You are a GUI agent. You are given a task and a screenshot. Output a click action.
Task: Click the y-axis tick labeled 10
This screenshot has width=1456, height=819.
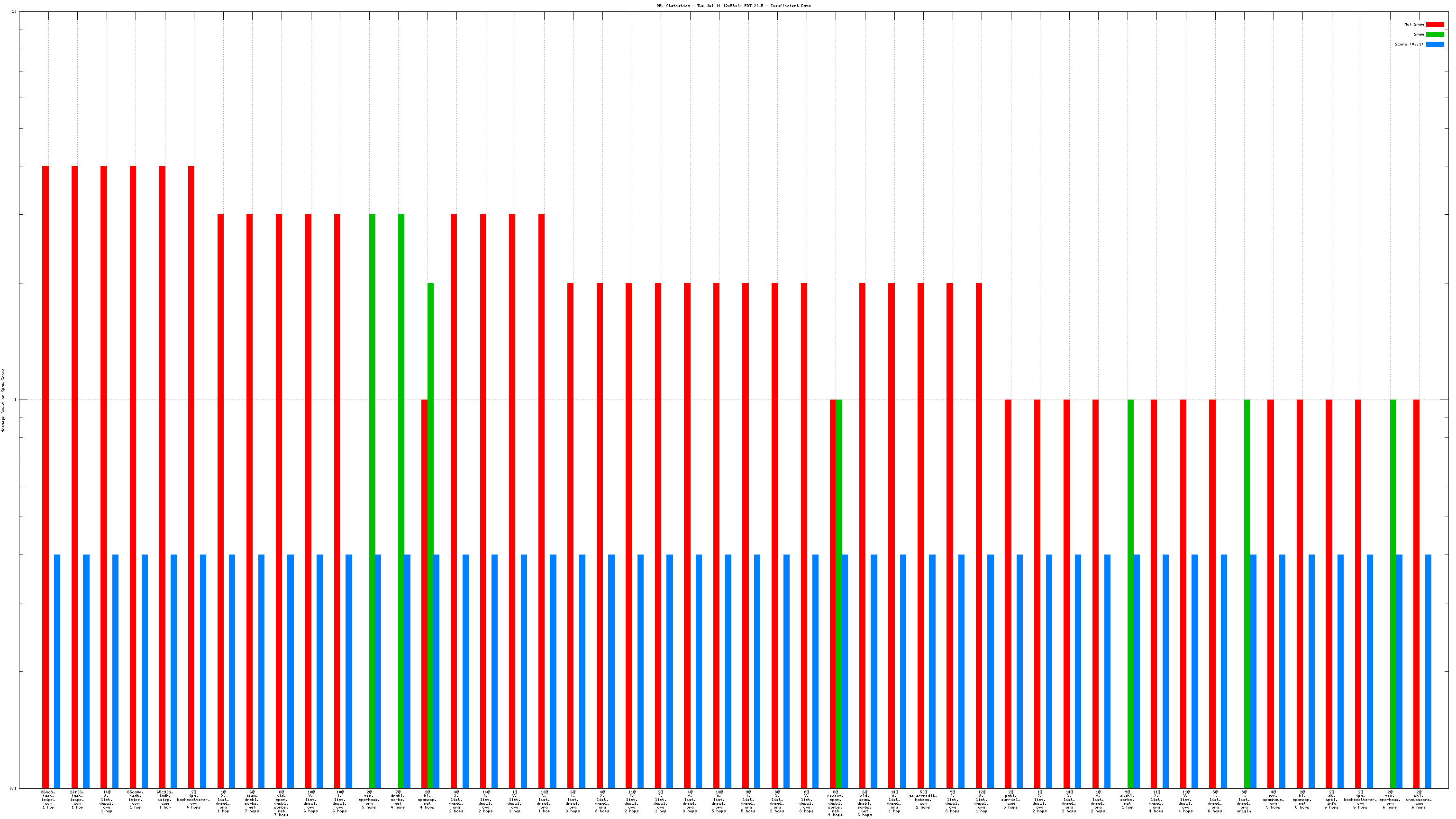[x=14, y=12]
